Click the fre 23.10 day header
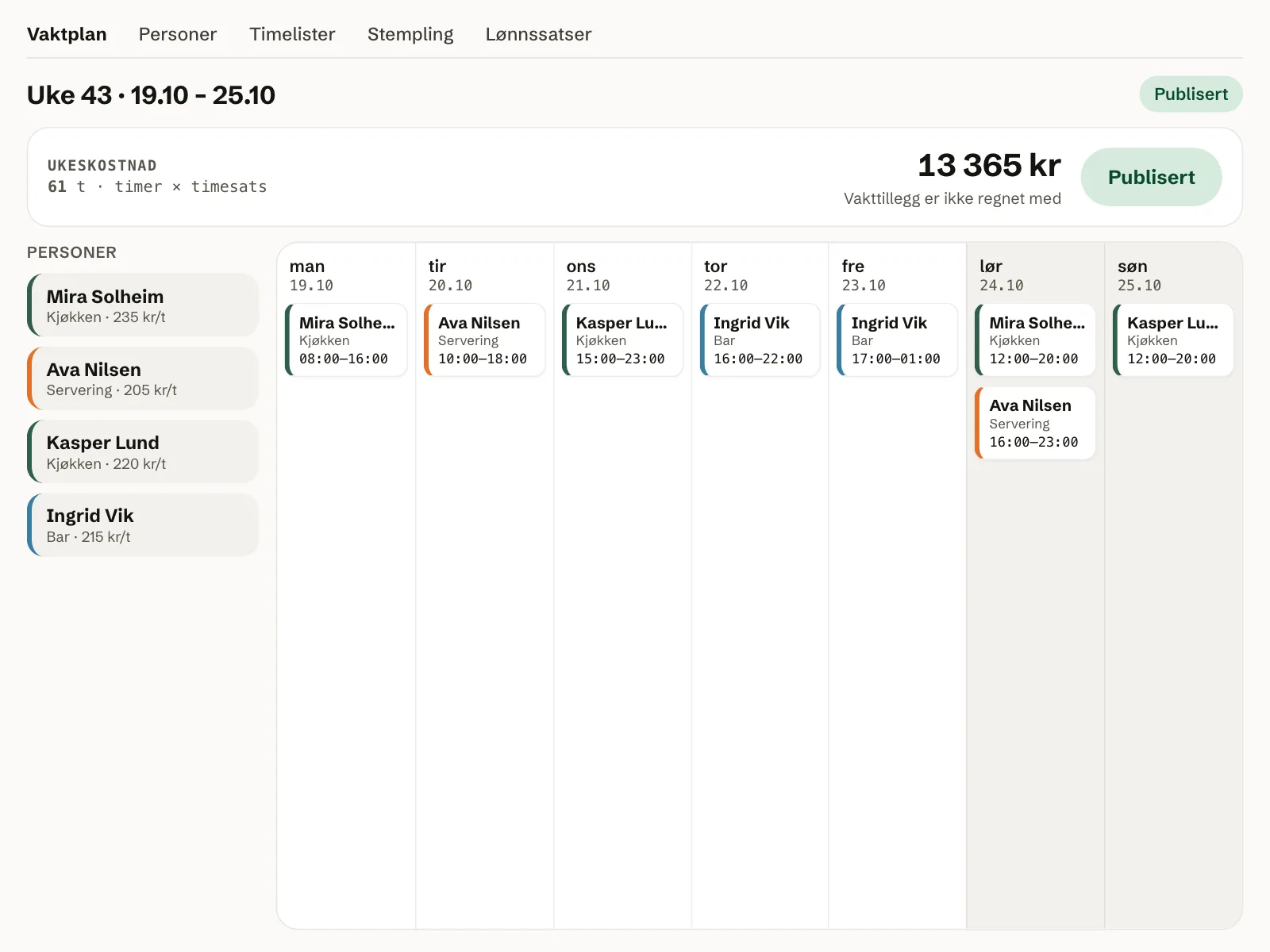The height and width of the screenshot is (952, 1270). (x=864, y=275)
